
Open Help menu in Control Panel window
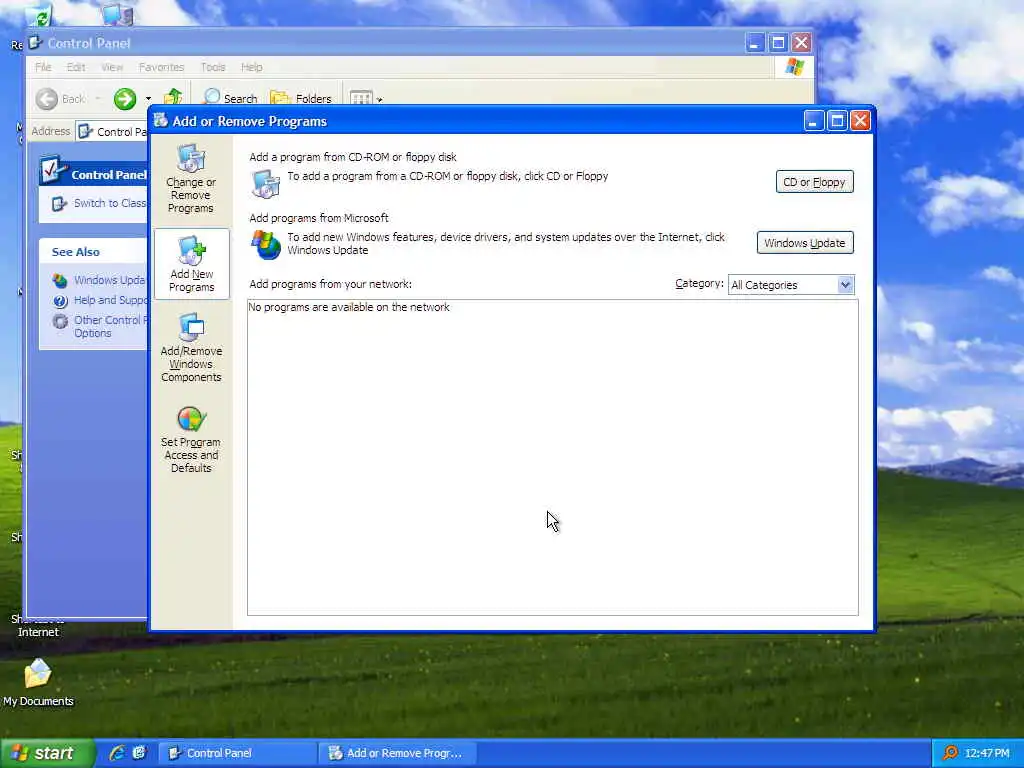251,67
